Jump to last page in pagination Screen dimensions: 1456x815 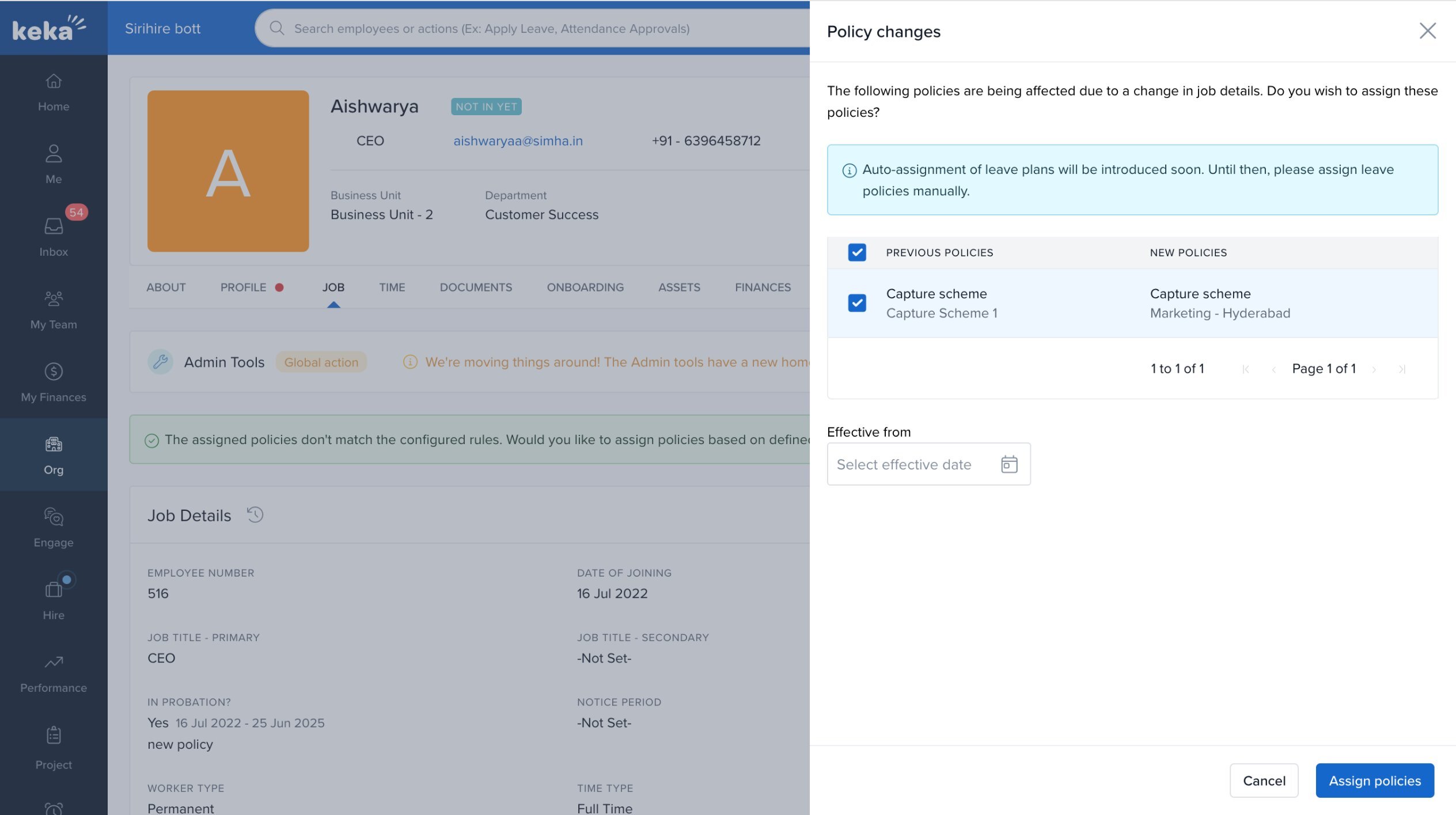coord(1402,369)
